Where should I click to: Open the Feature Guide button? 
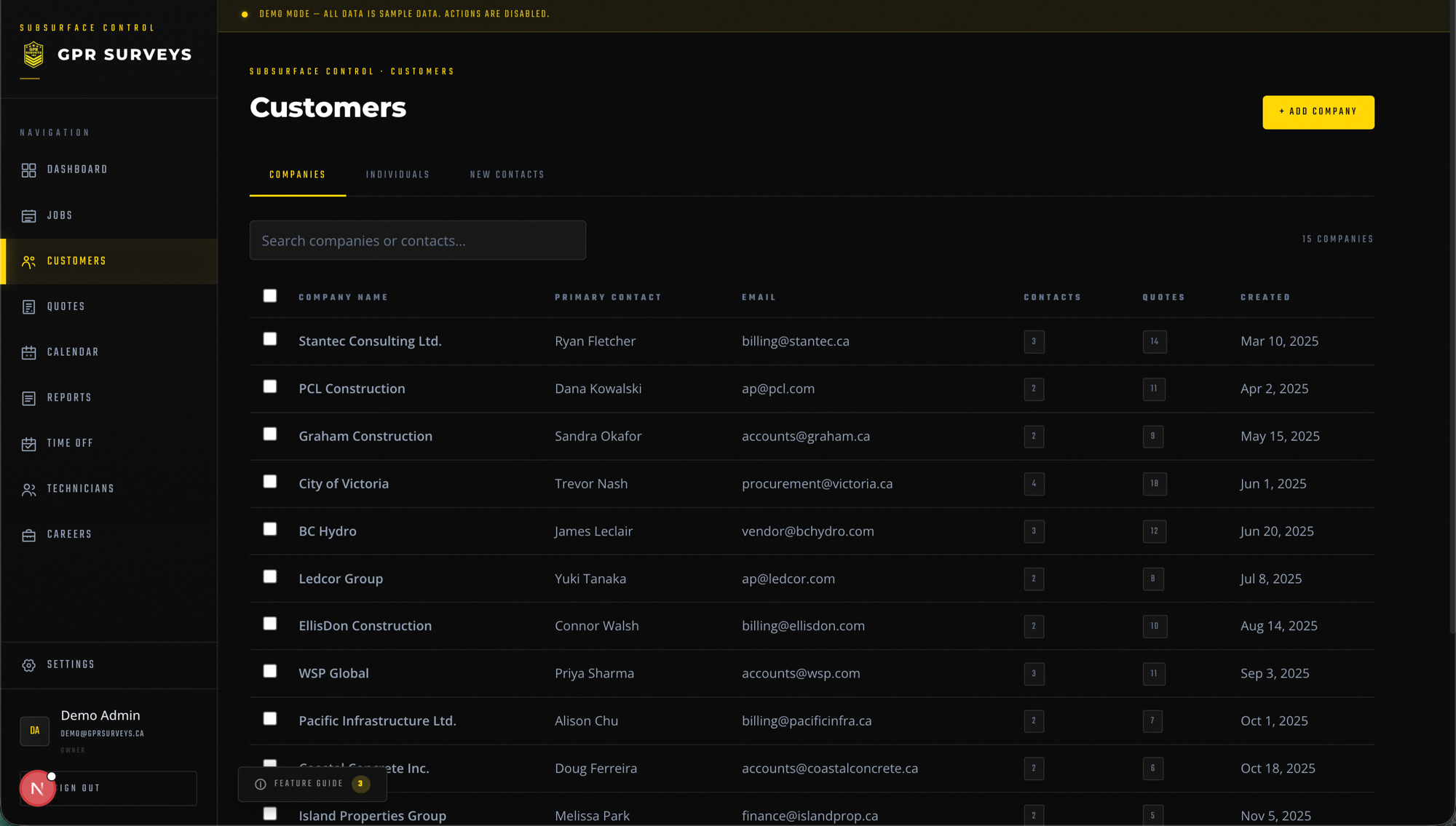pos(312,784)
